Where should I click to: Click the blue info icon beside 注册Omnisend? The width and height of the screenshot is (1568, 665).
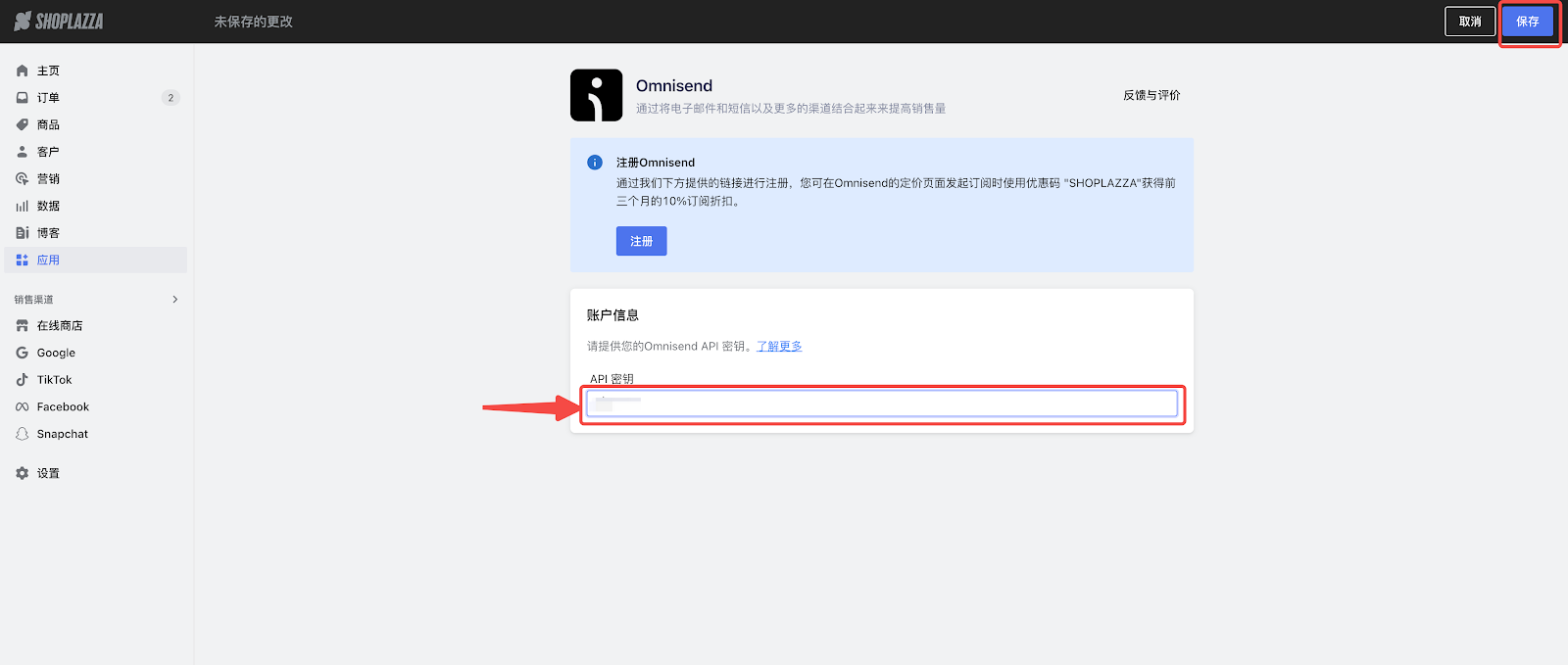point(595,163)
